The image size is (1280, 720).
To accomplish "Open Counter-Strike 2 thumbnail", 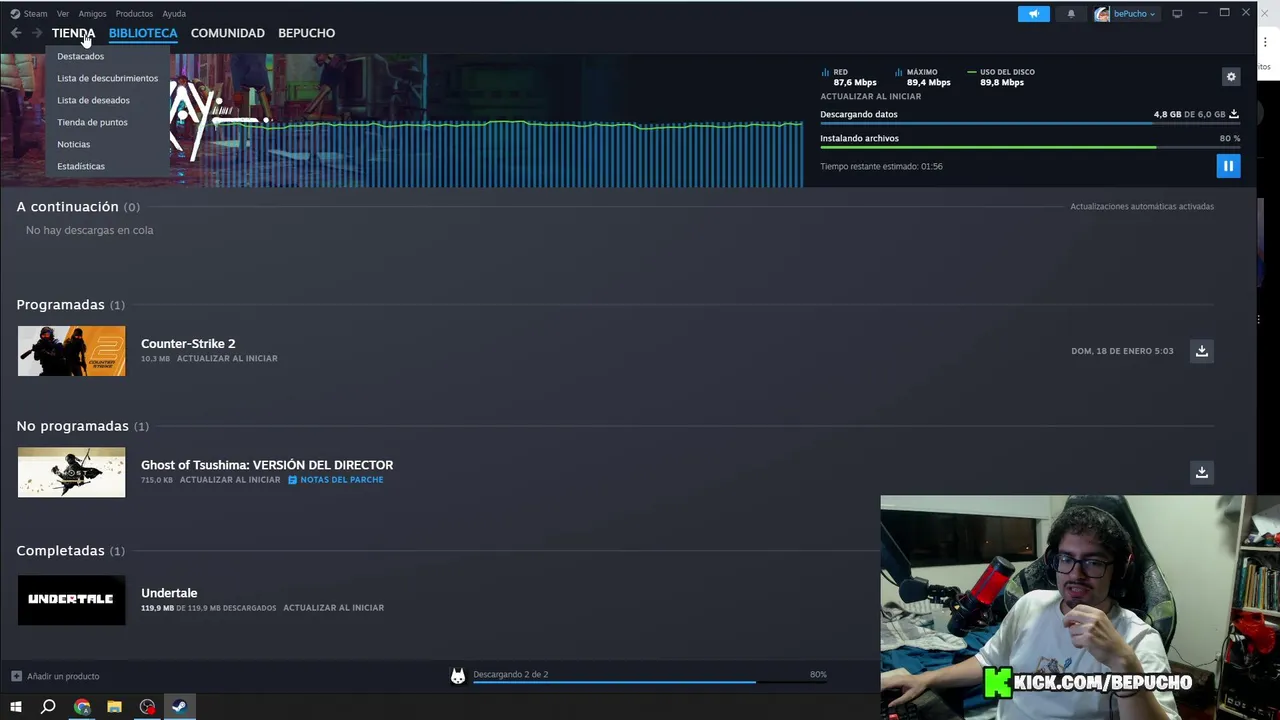I will [71, 351].
